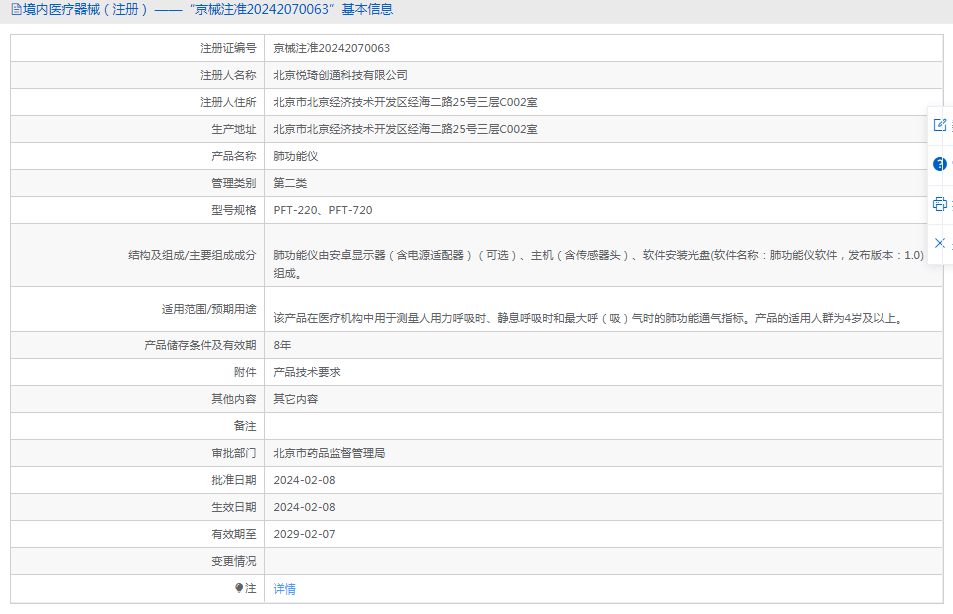
Task: Click the 管理类别 label
Action: (234, 183)
